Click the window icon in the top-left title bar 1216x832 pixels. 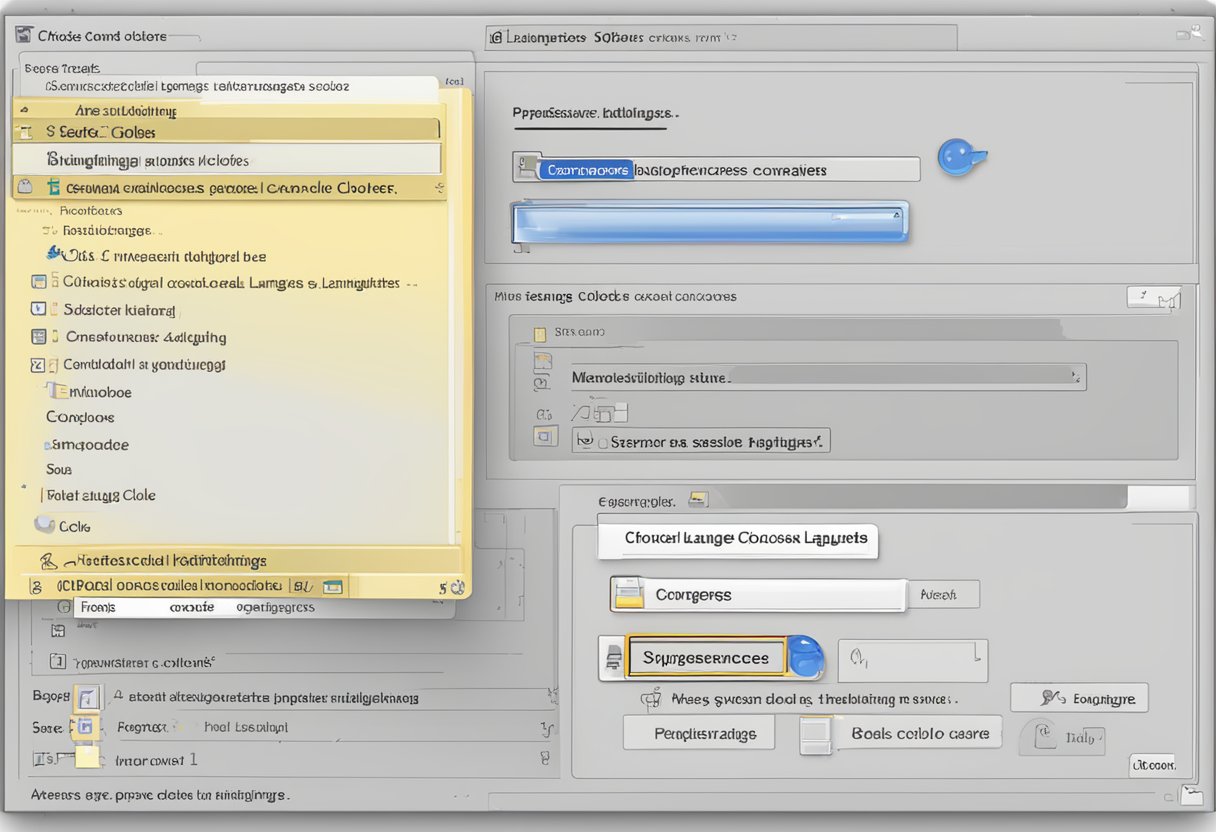click(24, 35)
